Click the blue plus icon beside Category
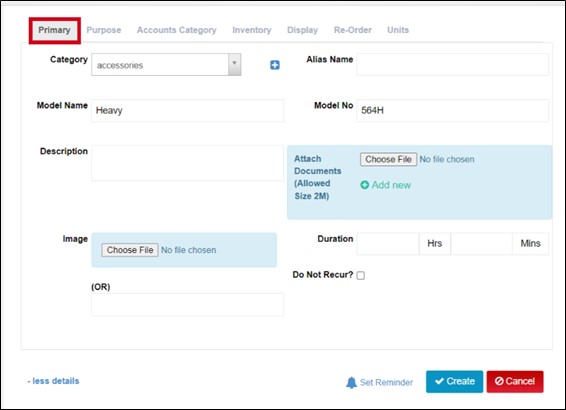The width and height of the screenshot is (566, 410). click(275, 65)
